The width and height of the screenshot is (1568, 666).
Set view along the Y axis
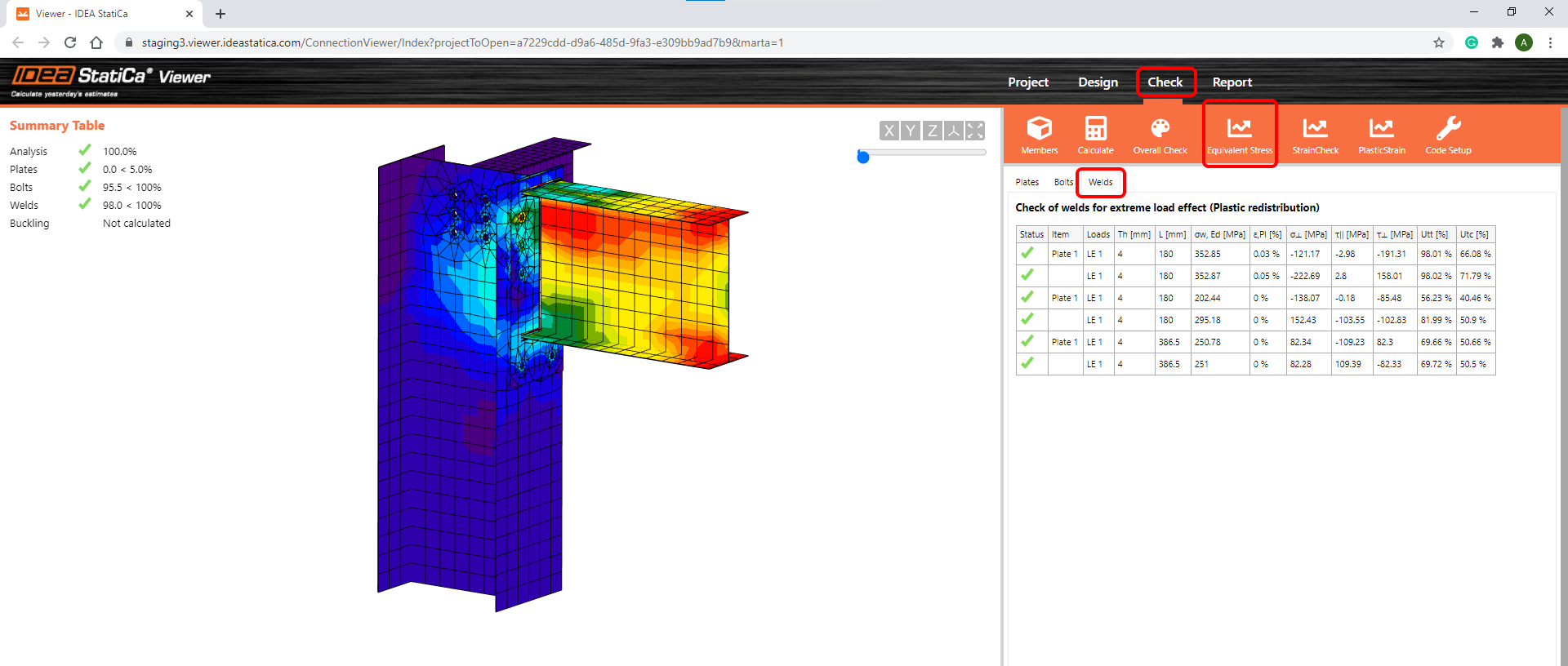click(x=911, y=131)
